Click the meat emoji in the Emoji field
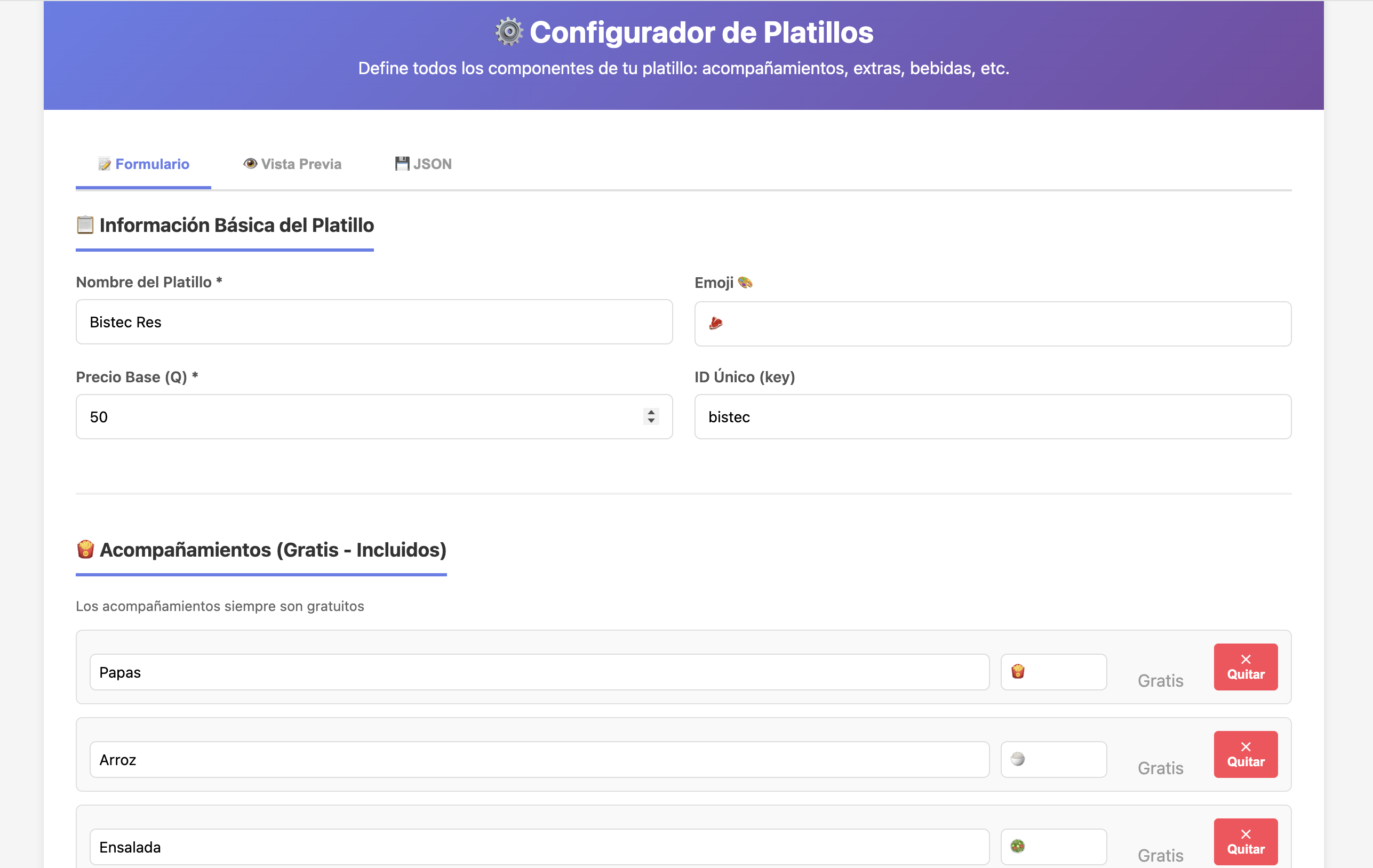The width and height of the screenshot is (1373, 868). click(716, 323)
